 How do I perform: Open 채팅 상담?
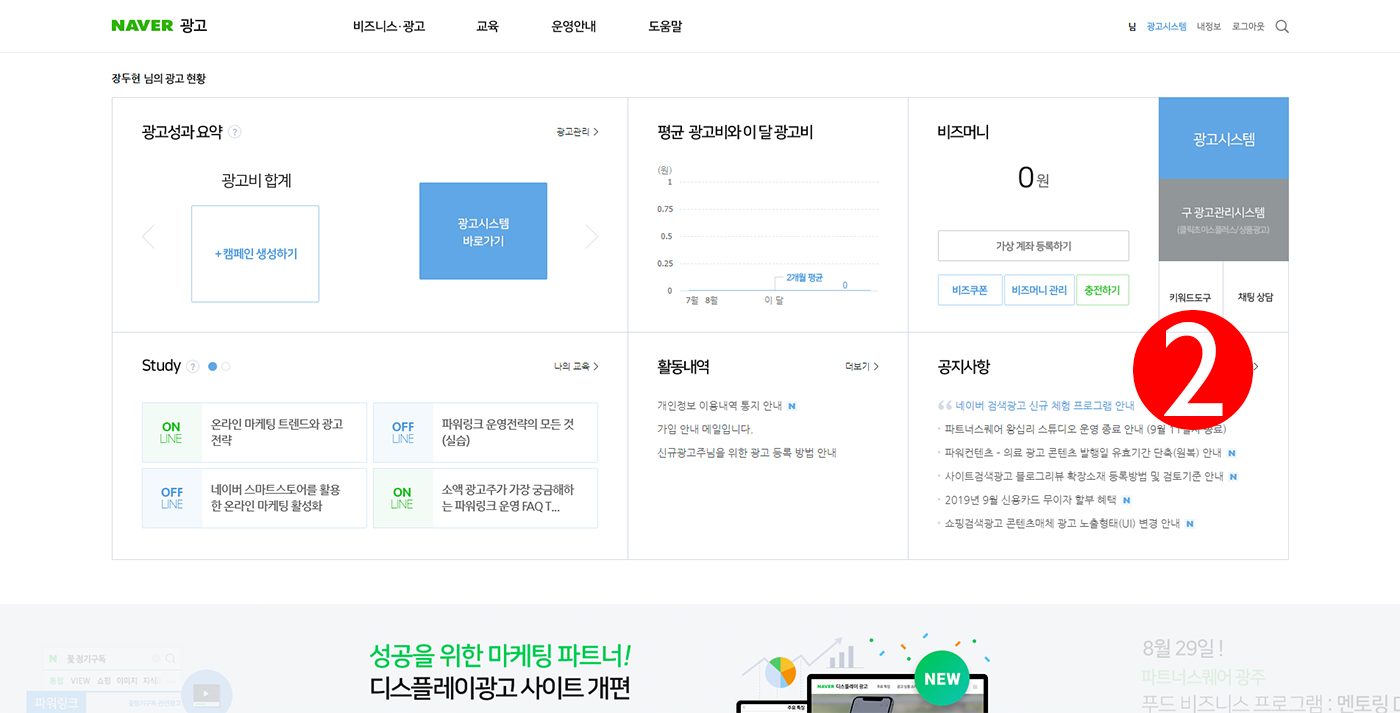coord(1256,298)
